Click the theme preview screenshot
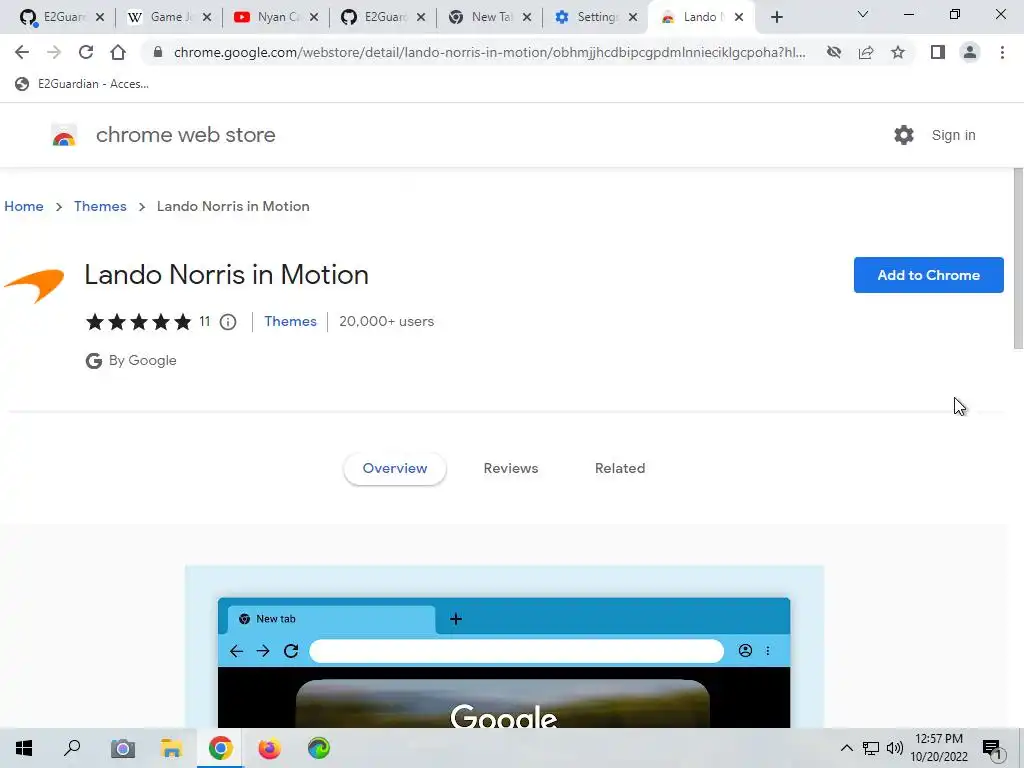The image size is (1024, 768). (x=504, y=647)
